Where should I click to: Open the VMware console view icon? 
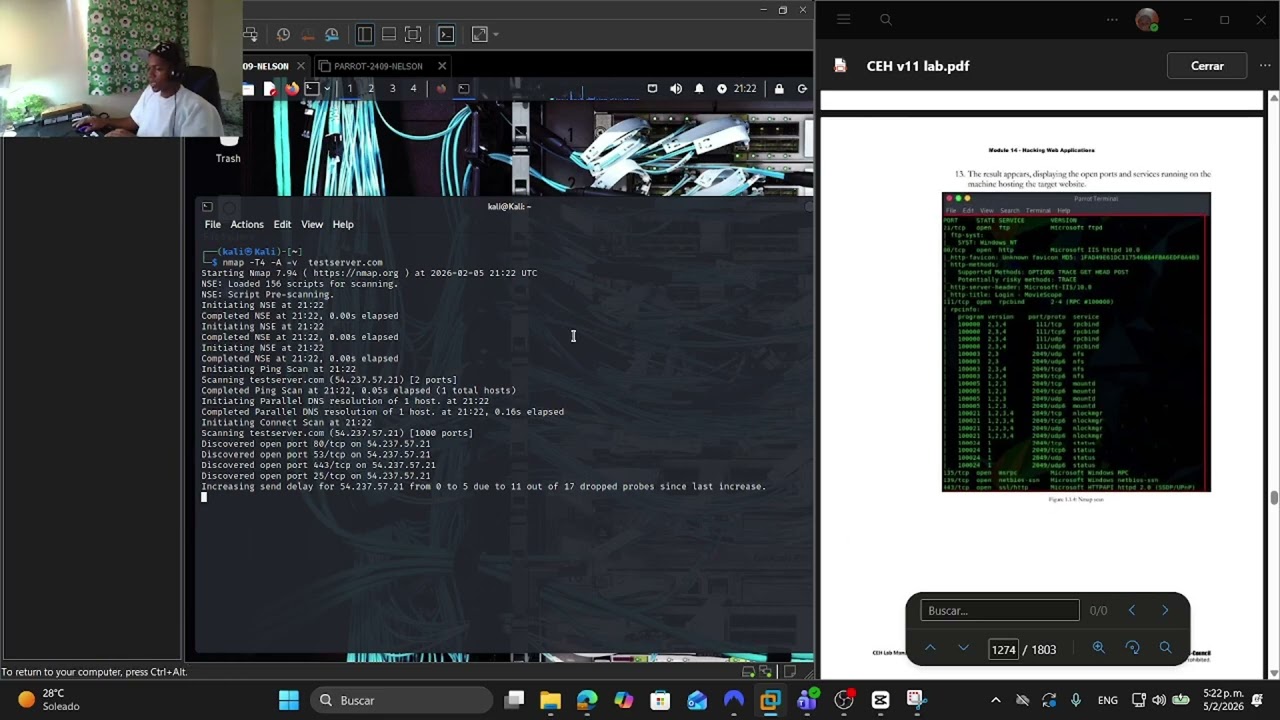click(446, 35)
